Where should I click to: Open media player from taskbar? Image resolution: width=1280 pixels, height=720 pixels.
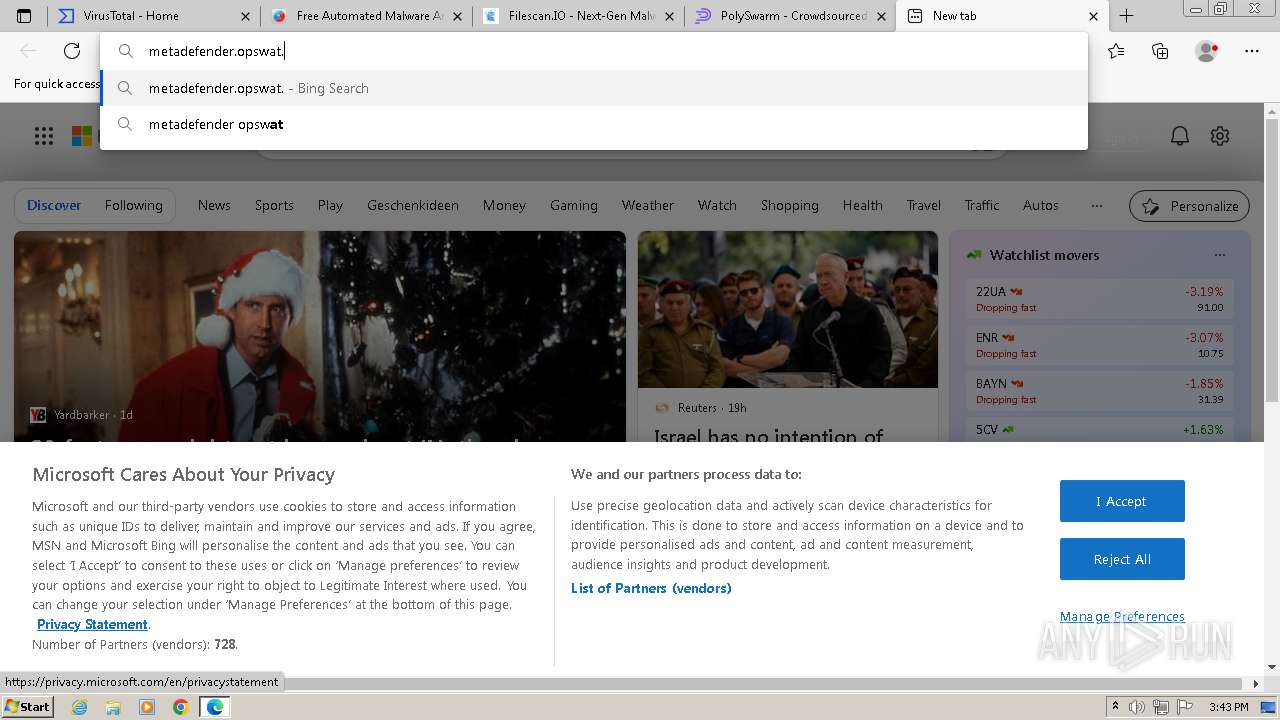pos(147,707)
